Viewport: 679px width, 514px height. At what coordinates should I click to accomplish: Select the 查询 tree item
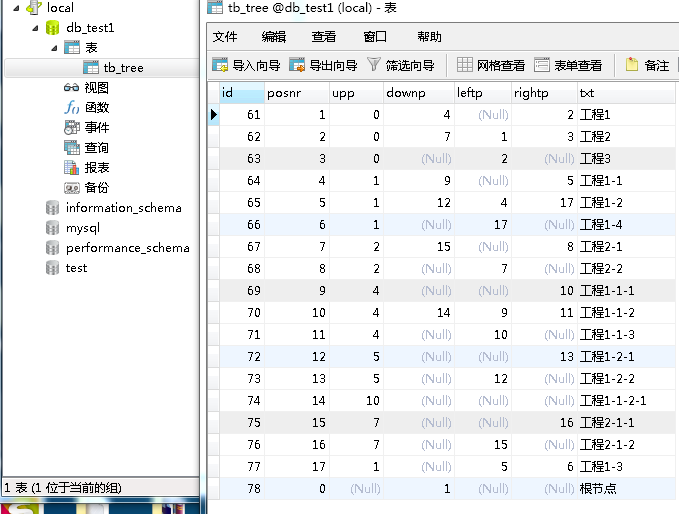(x=87, y=148)
